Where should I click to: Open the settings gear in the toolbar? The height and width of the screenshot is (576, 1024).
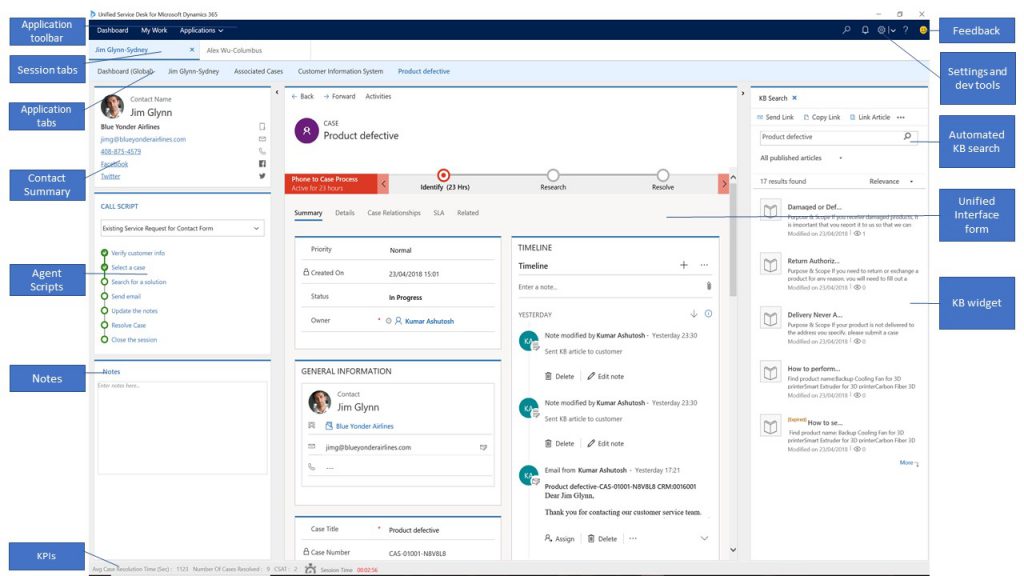(881, 30)
